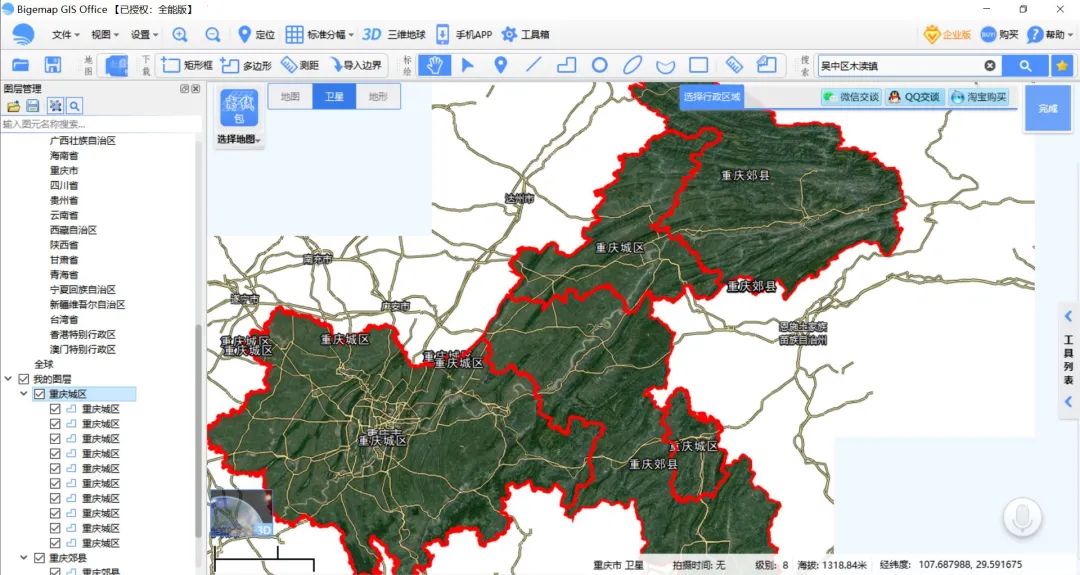Uncheck the last 重庆城区 child layer
This screenshot has width=1080, height=575.
click(55, 543)
